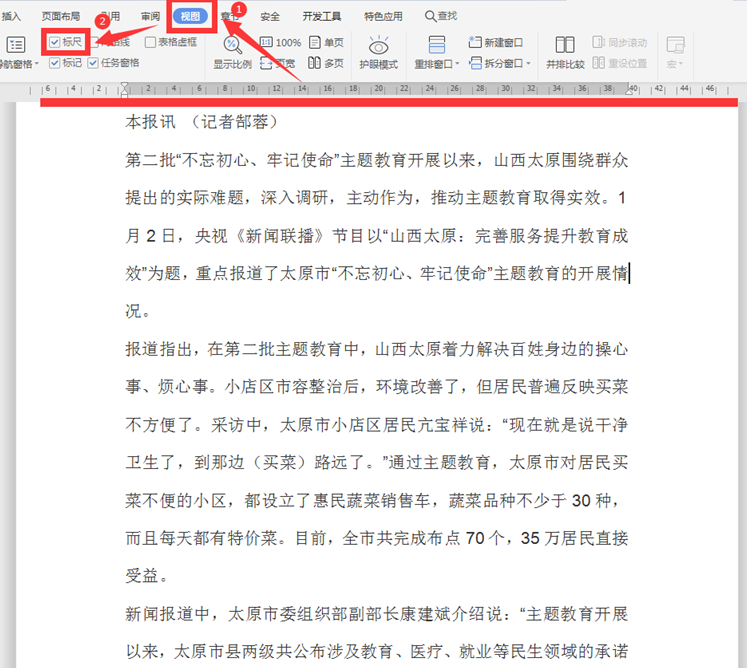The image size is (747, 668).
Task: Expand the 拆分窗口 dropdown arrow
Action: [529, 63]
